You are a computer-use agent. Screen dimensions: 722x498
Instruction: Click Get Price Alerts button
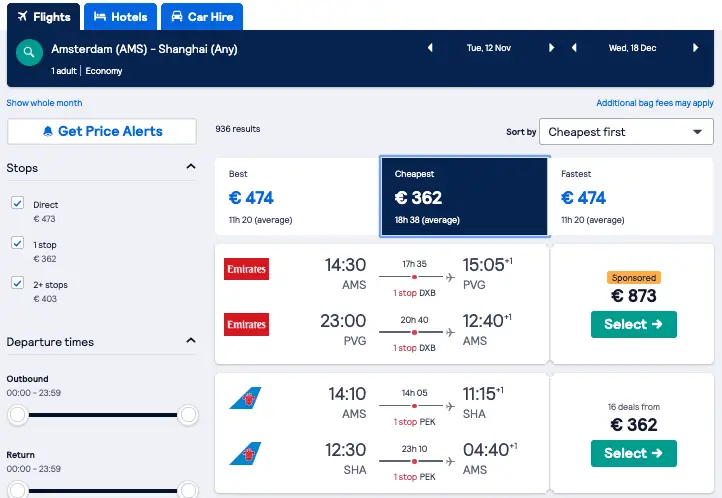(x=102, y=132)
